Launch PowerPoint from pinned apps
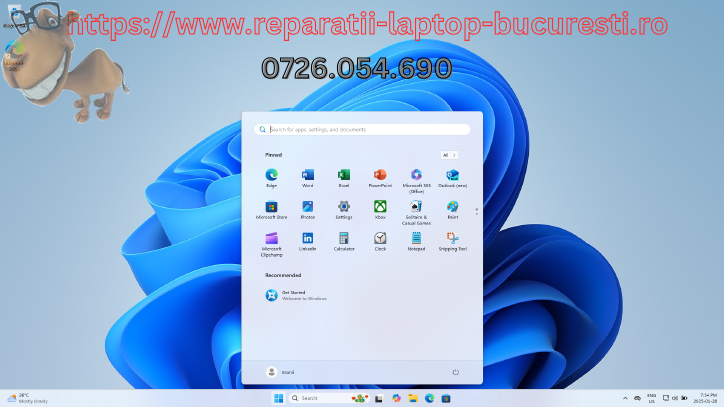724x407 pixels. pos(380,176)
